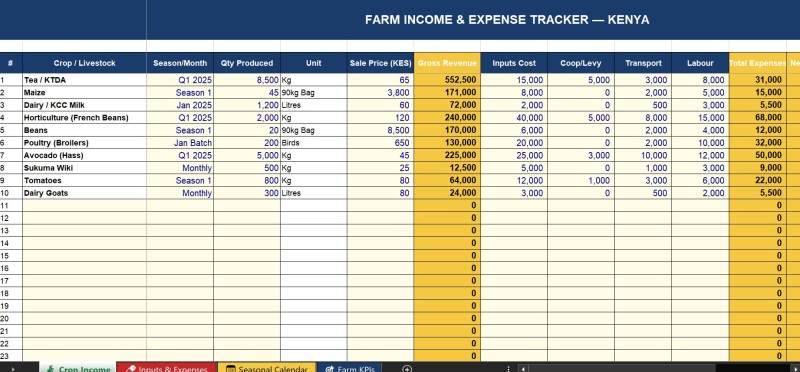Select the Crop / Livestock column header
Image resolution: width=800 pixels, height=372 pixels.
click(x=84, y=63)
